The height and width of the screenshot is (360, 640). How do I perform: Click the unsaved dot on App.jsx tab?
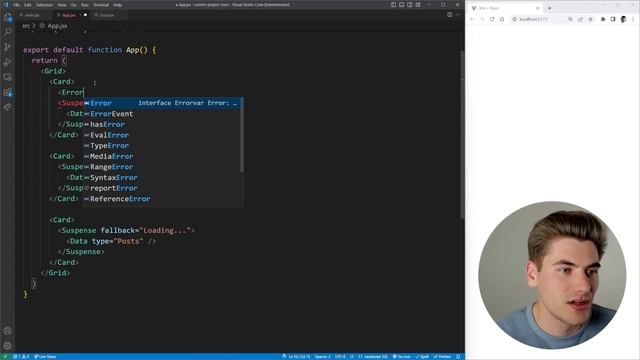coord(85,15)
